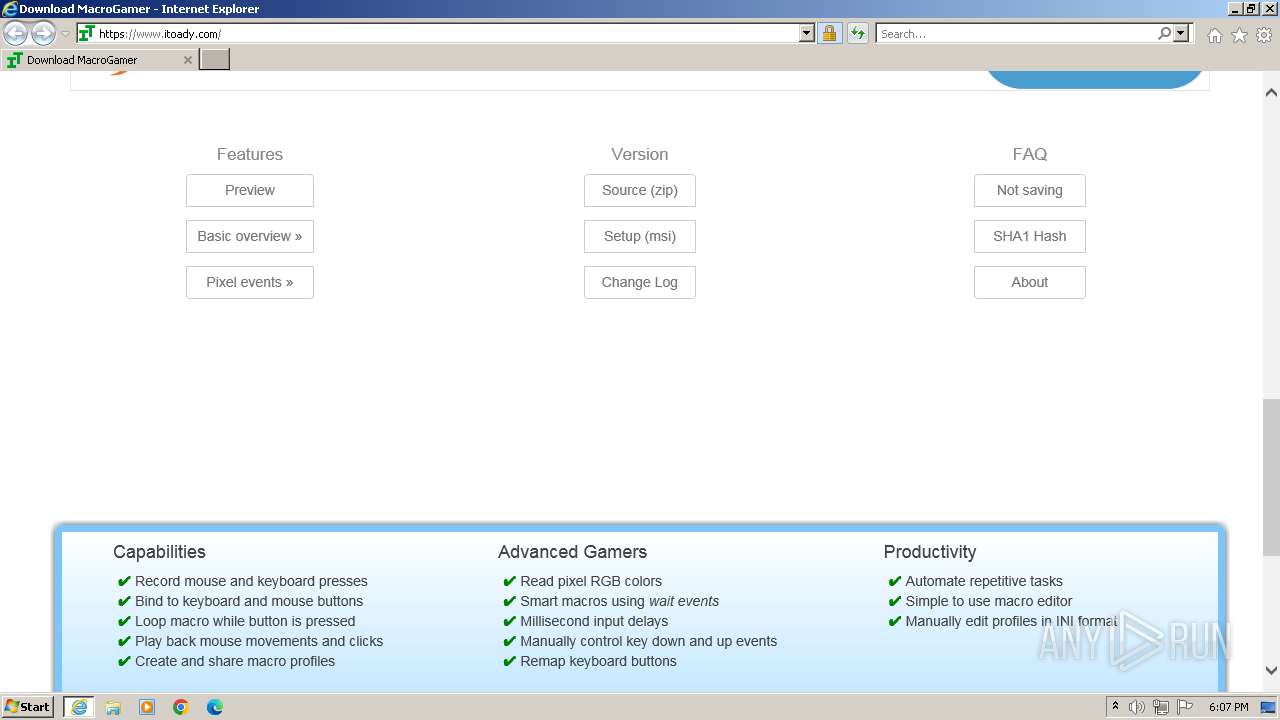Open the Home icon
Screen dimensions: 1280x720
1214,35
